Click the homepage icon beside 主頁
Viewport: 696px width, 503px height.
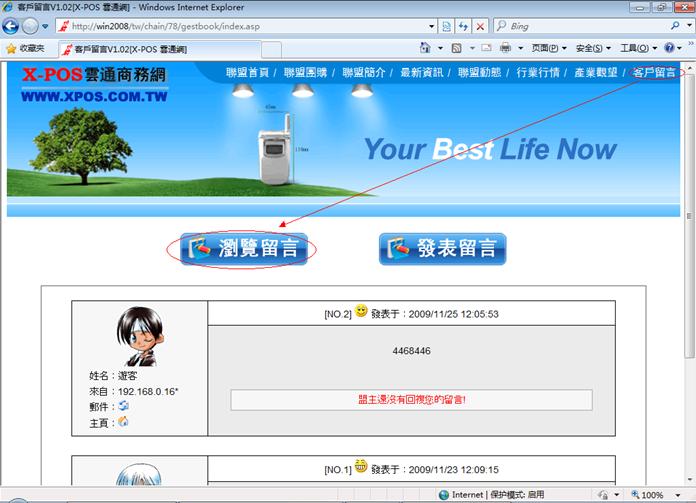click(x=124, y=422)
